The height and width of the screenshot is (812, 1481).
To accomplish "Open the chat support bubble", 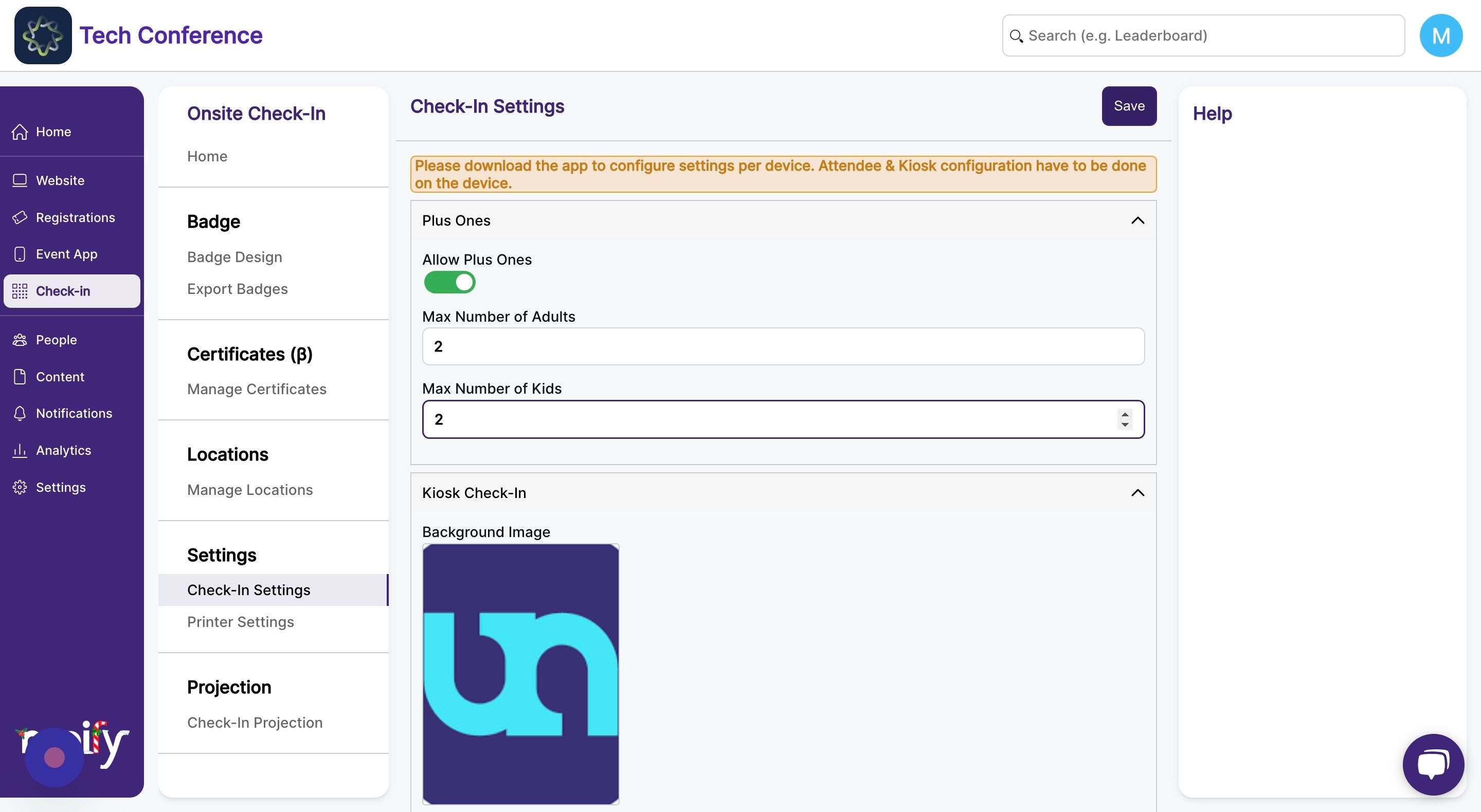I will pos(1433,764).
